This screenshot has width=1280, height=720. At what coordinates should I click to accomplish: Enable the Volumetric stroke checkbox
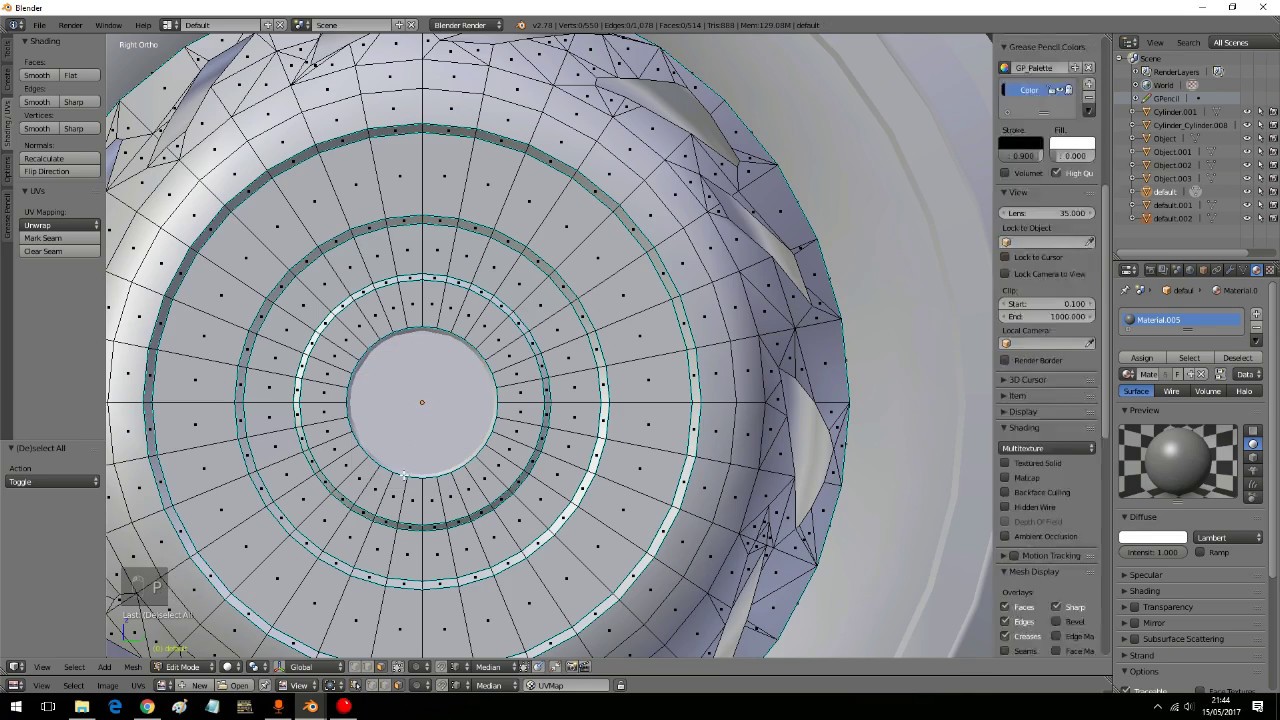coord(1006,173)
